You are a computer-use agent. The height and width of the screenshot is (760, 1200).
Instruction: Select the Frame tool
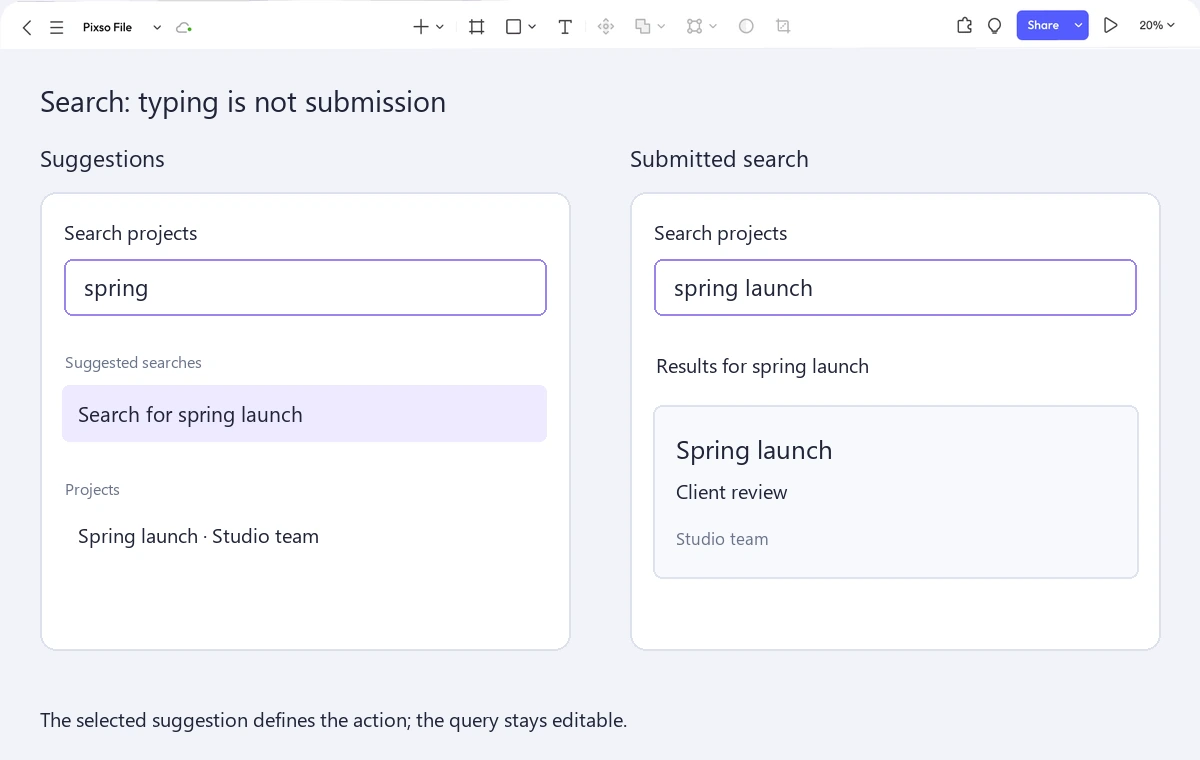pos(477,27)
